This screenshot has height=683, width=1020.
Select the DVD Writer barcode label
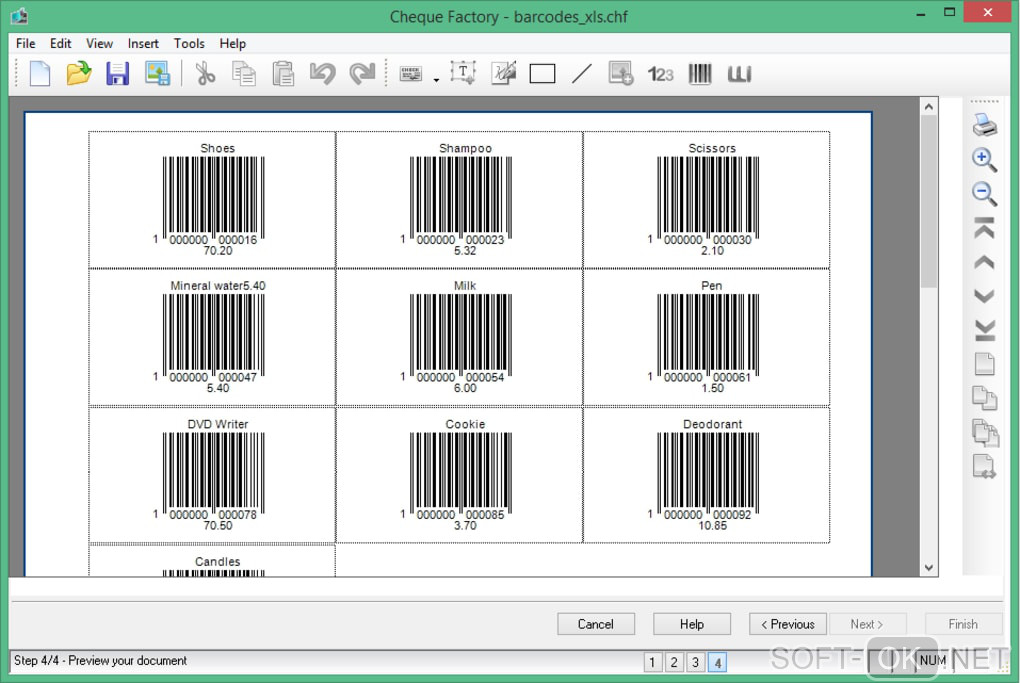(x=212, y=474)
